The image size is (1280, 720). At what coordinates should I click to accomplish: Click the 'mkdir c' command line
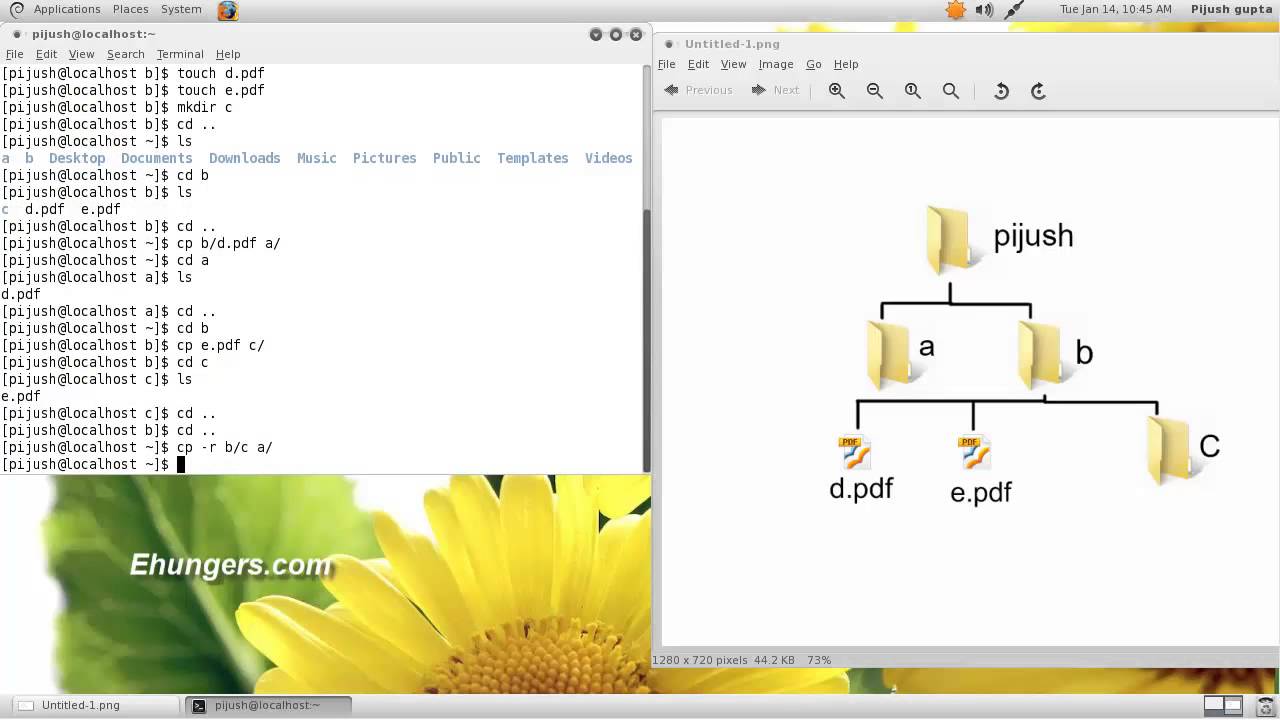pyautogui.click(x=117, y=107)
